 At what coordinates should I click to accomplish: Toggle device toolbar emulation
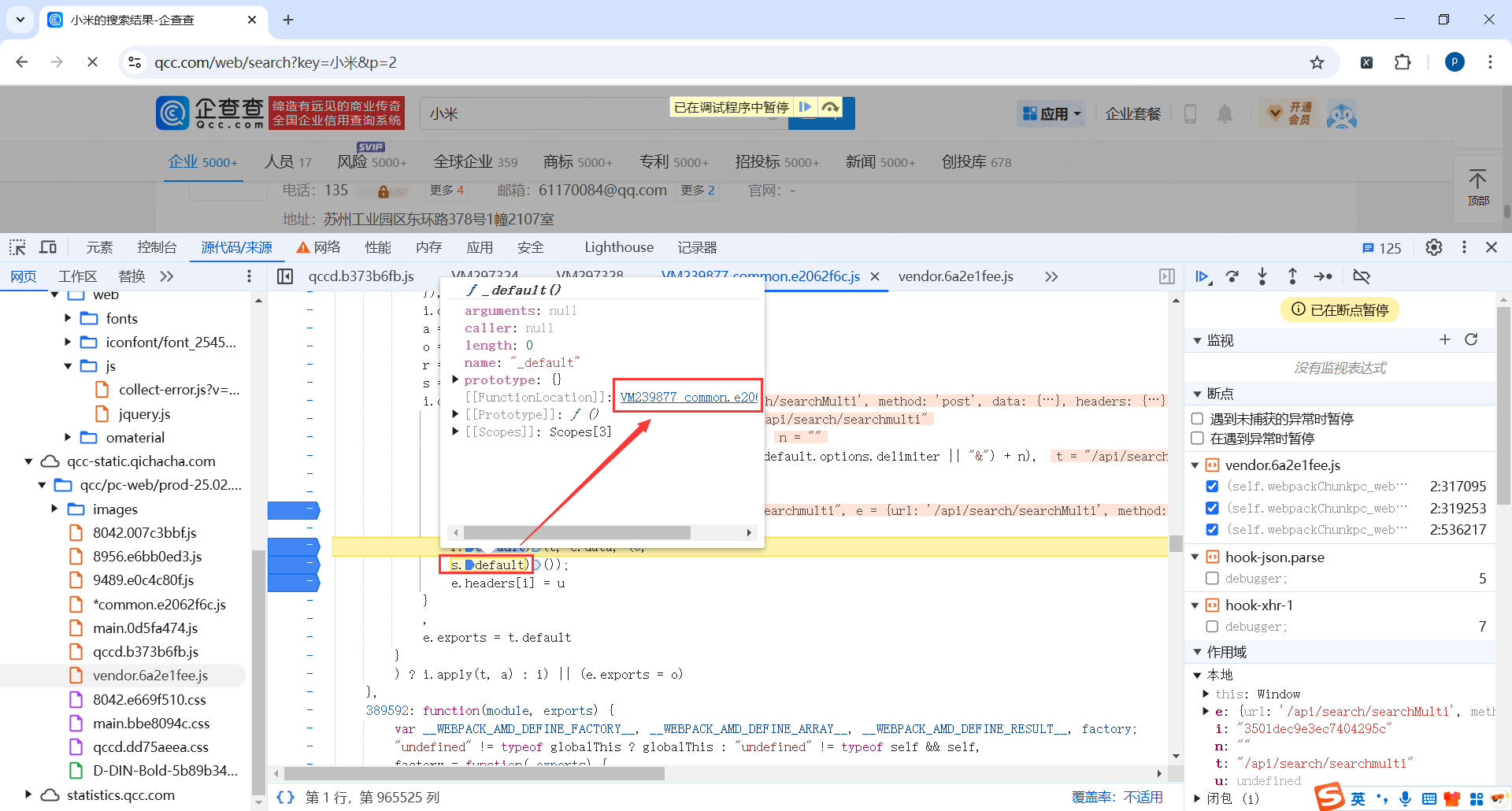coord(48,247)
